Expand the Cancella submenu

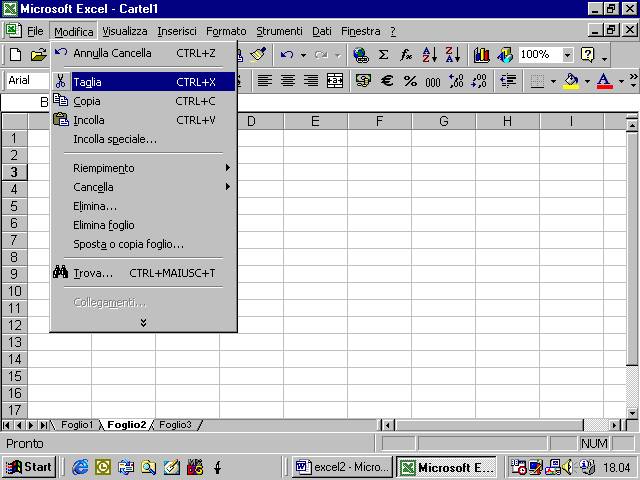[143, 187]
